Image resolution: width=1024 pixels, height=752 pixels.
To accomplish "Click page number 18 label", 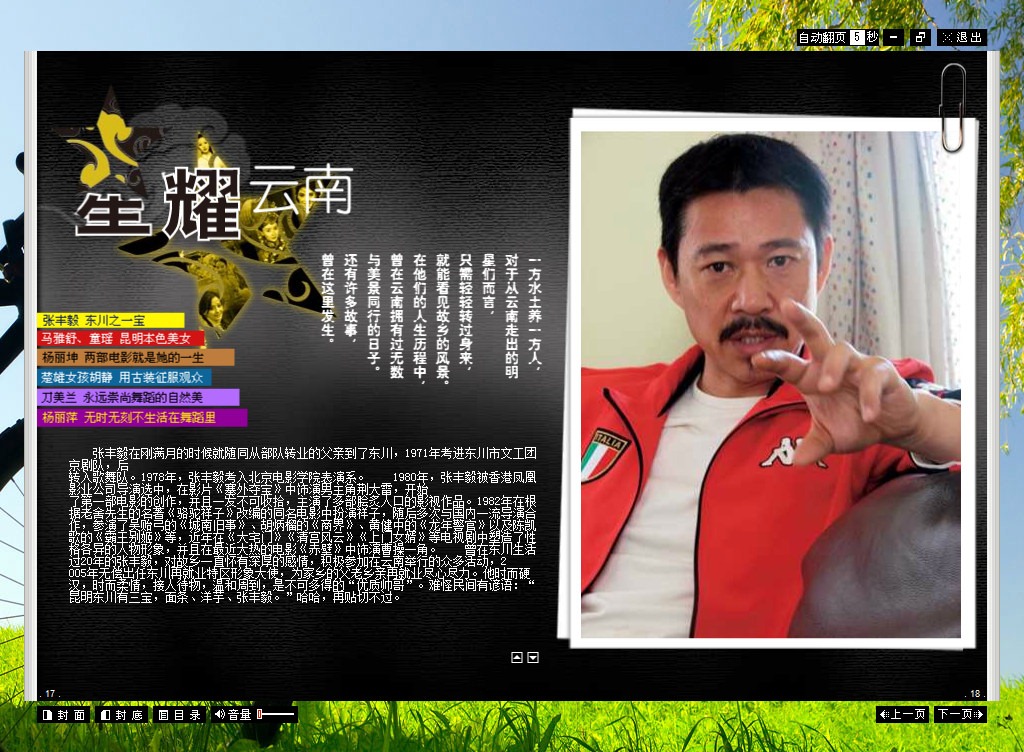I will tap(975, 693).
